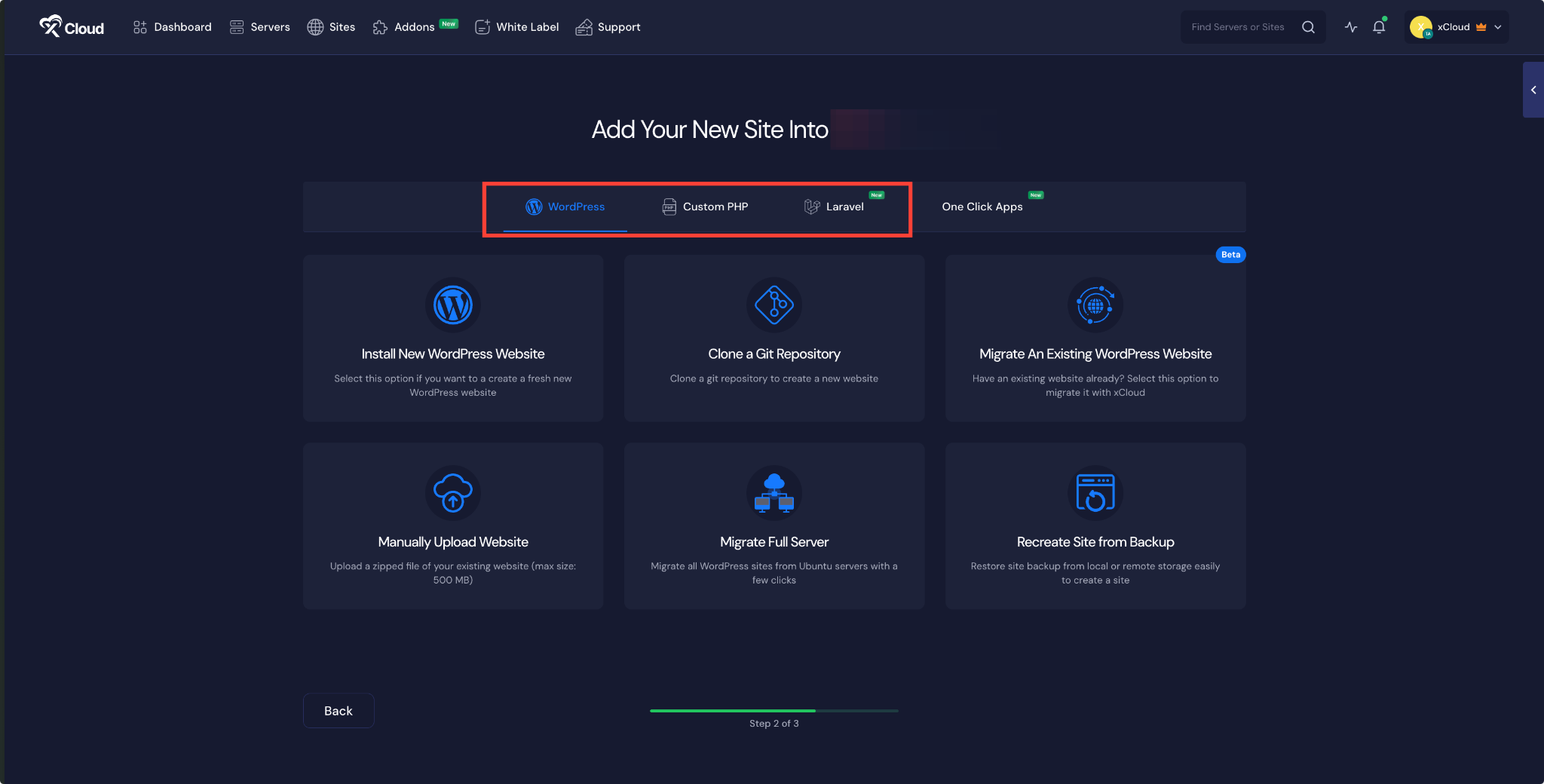Select the Sites globe icon
Screen dimensions: 1544x784
coord(315,26)
